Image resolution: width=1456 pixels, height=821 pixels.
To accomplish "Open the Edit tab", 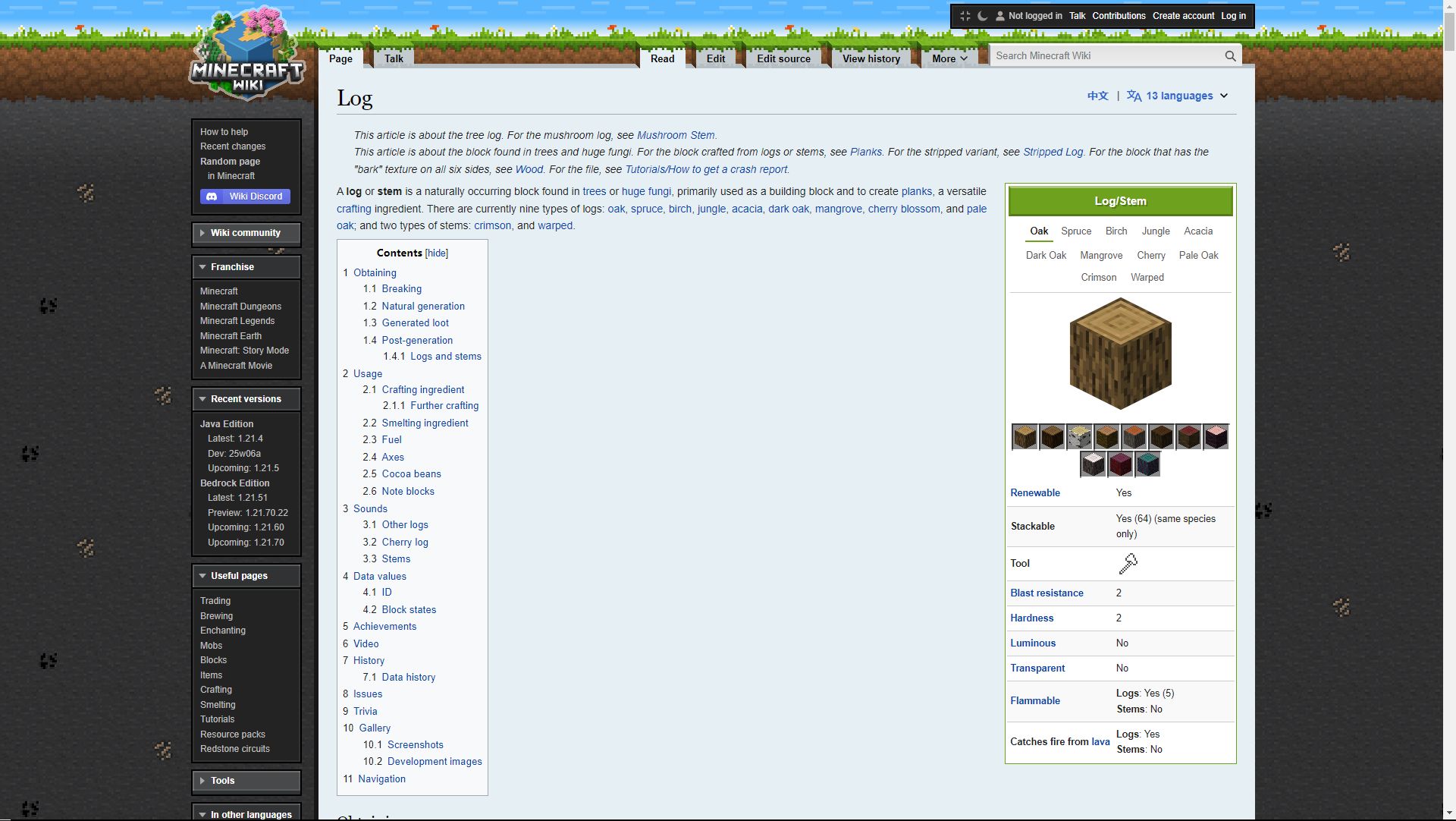I will tap(716, 58).
